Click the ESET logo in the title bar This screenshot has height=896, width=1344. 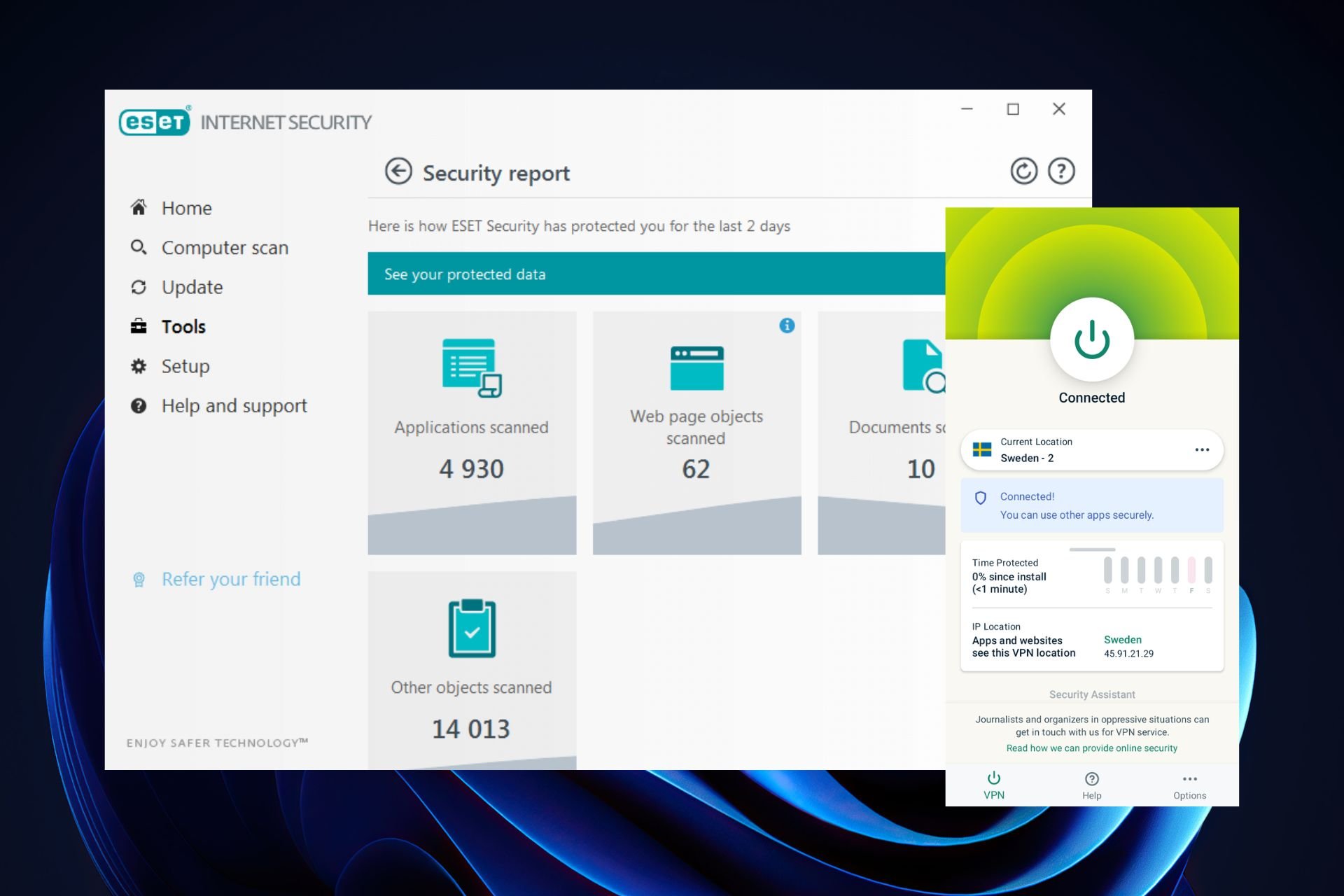[155, 121]
